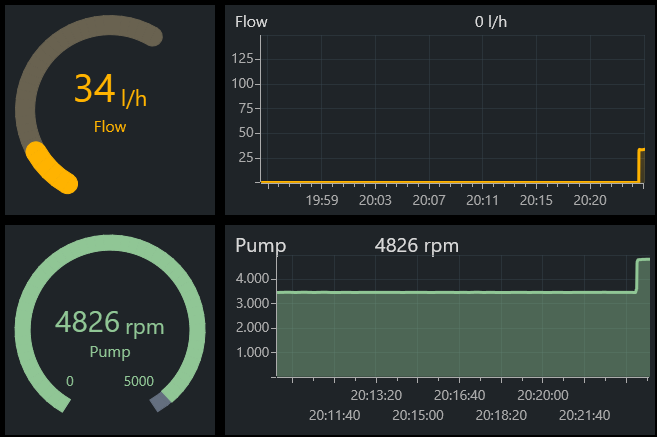This screenshot has height=437, width=657.
Task: Click the orange filled arc of Flow gauge
Action: click(50, 168)
